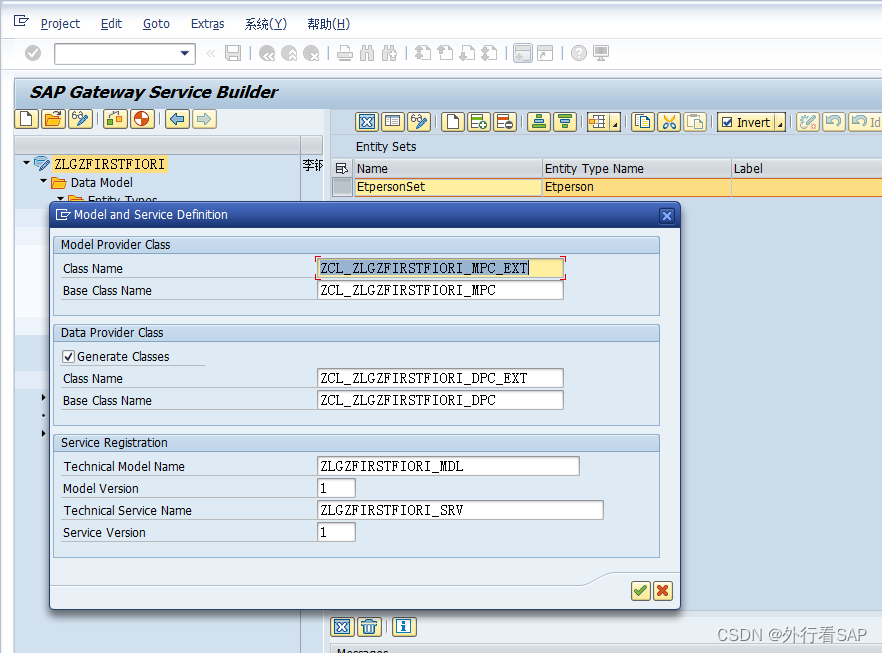Screen dimensions: 882x653
Task: Click the delete trash icon in messages toolbar
Action: tap(369, 627)
